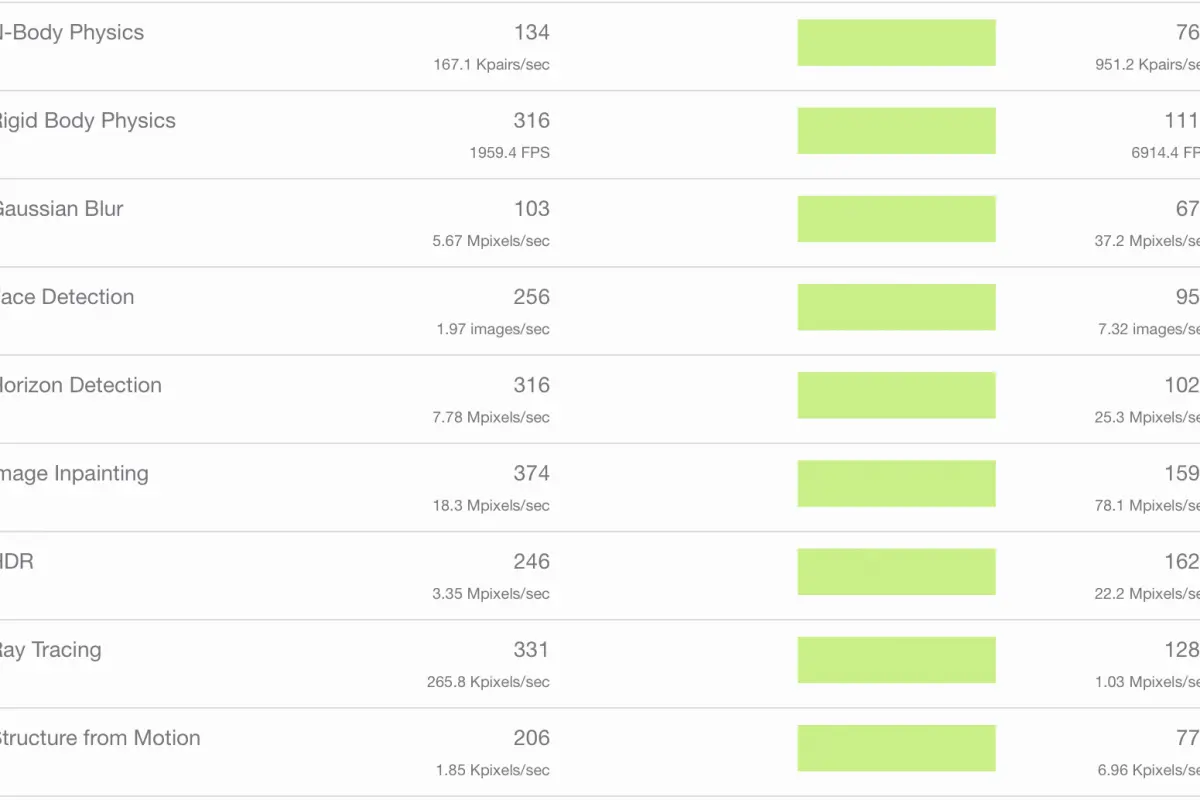
Task: Select the Rigid Body Physics row label
Action: click(x=87, y=121)
